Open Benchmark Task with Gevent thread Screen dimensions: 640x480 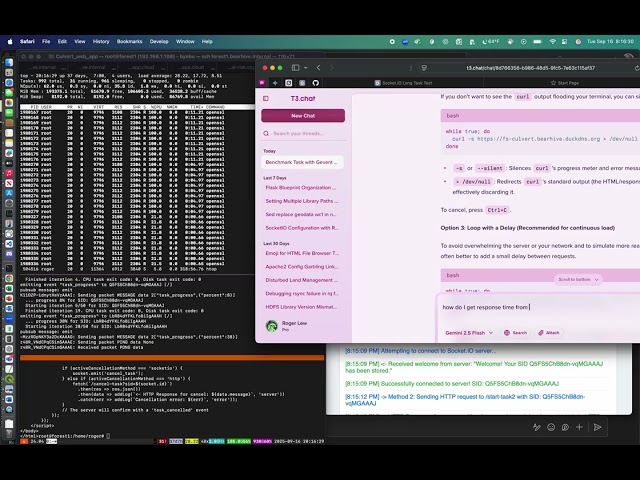[302, 162]
